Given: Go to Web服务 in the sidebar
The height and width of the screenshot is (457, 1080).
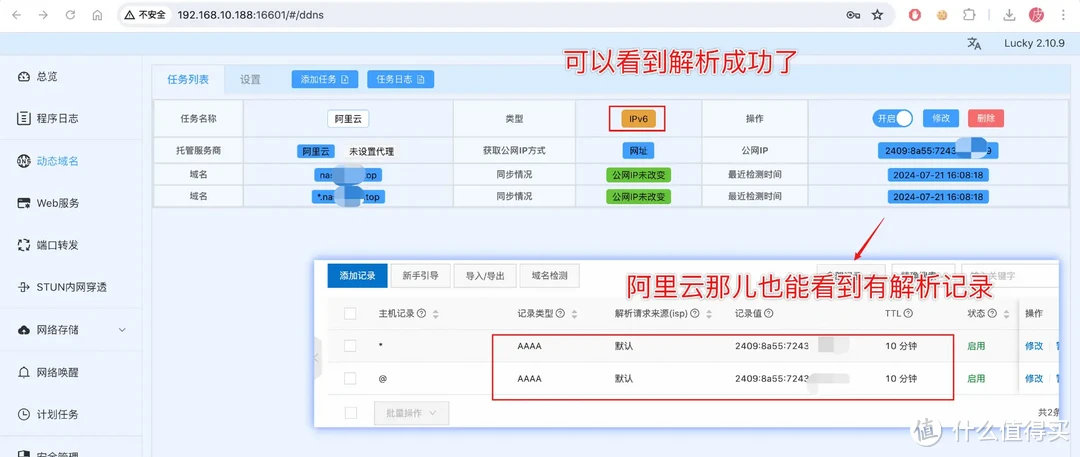Looking at the screenshot, I should tap(57, 203).
